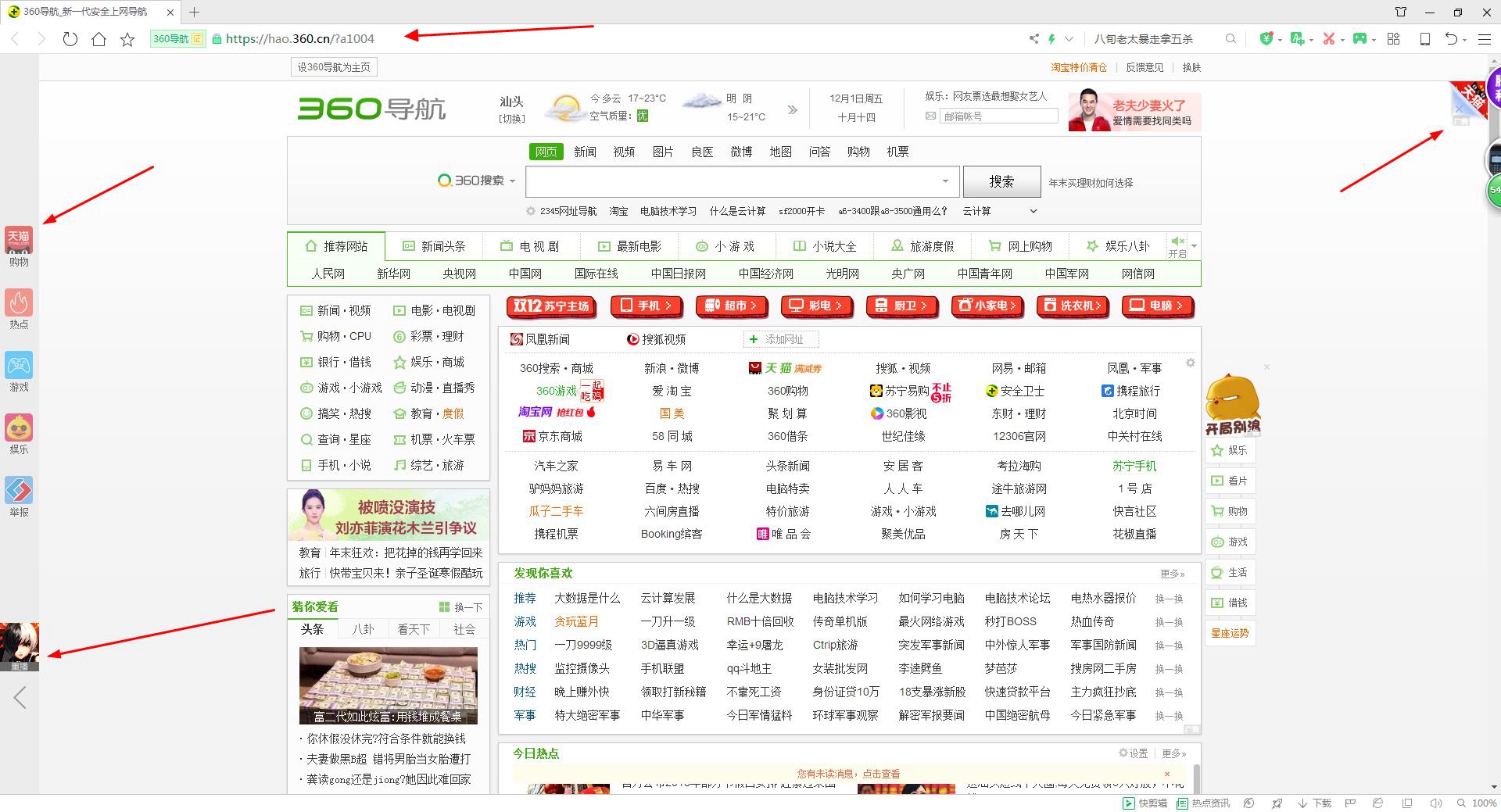Go to the browser home page icon
This screenshot has width=1501, height=812.
99,38
